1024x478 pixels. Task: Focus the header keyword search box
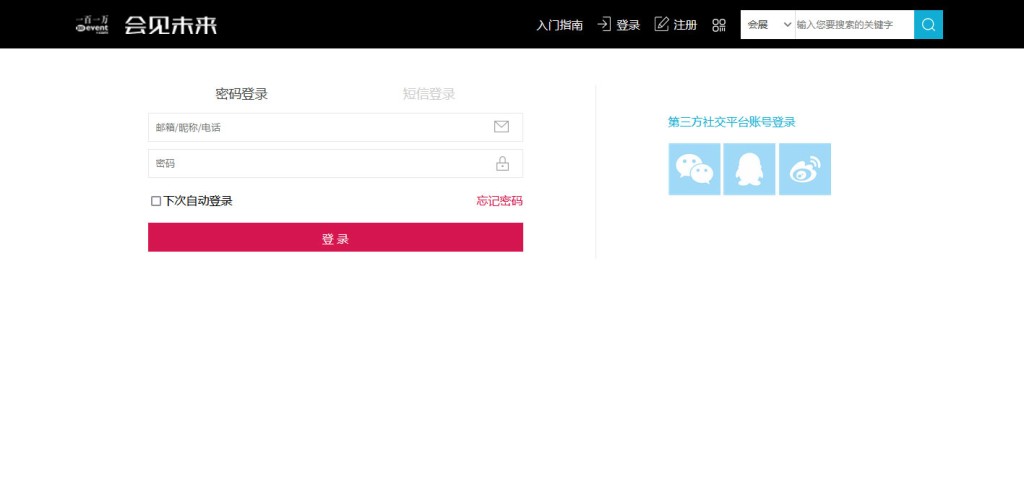tap(854, 25)
